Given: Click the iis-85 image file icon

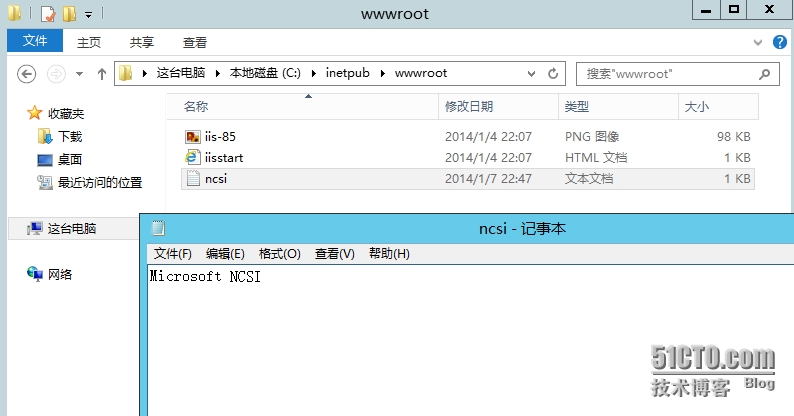Looking at the screenshot, I should point(192,137).
